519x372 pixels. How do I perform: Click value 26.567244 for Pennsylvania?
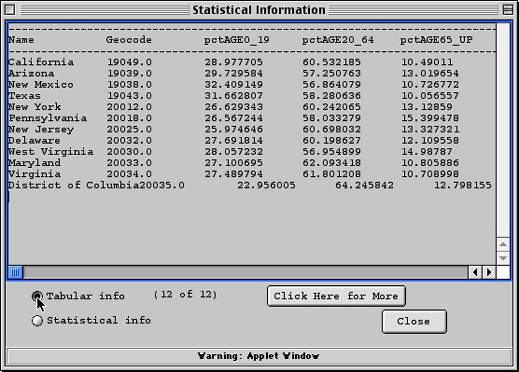[x=234, y=118]
